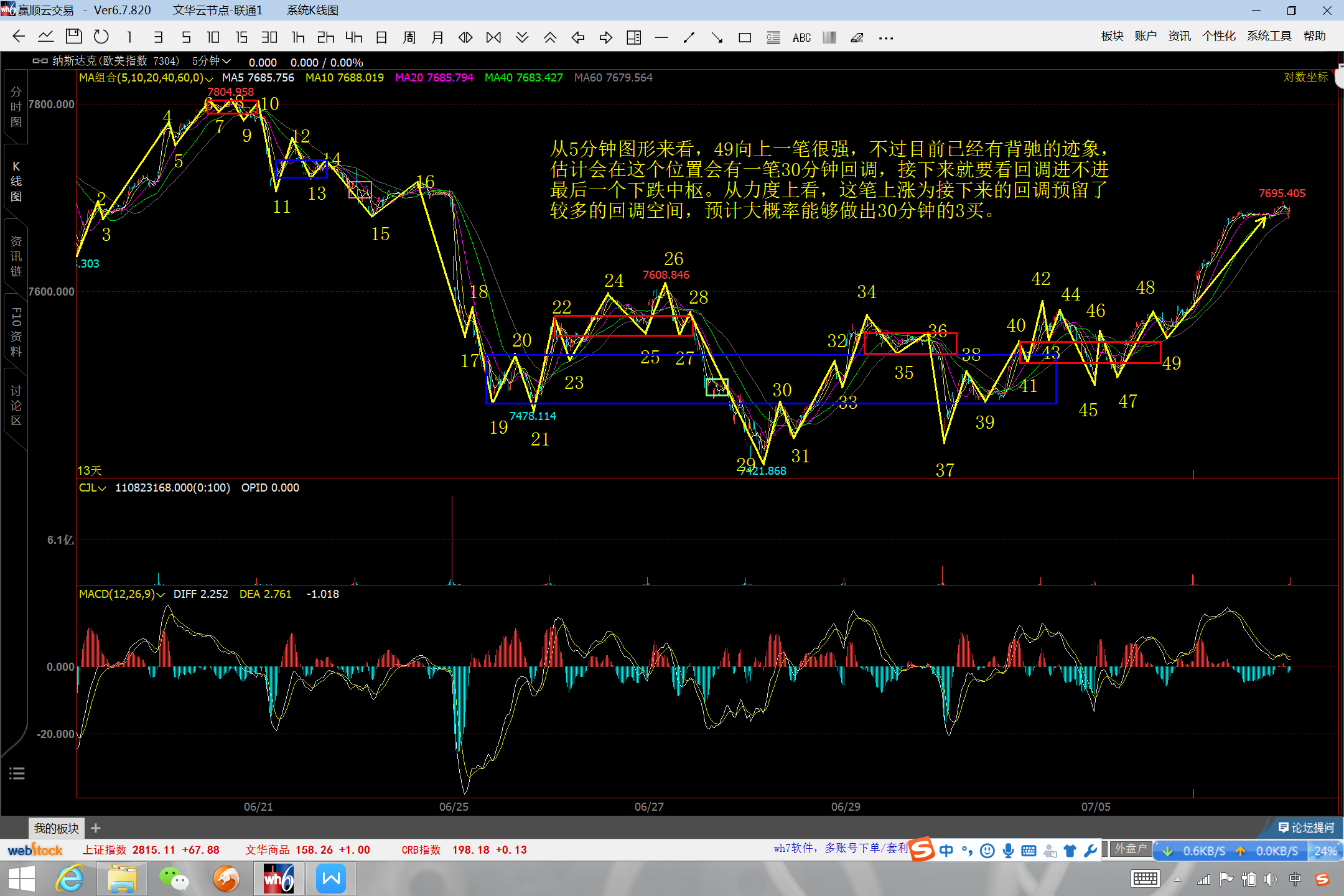Click the back arrow in the toolbar
Viewport: 1344px width, 896px height.
point(19,37)
